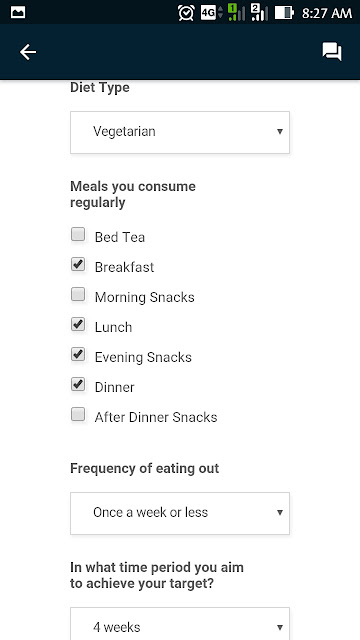Tap the alarm clock status icon
Viewport: 360px width, 640px height.
coord(186,13)
